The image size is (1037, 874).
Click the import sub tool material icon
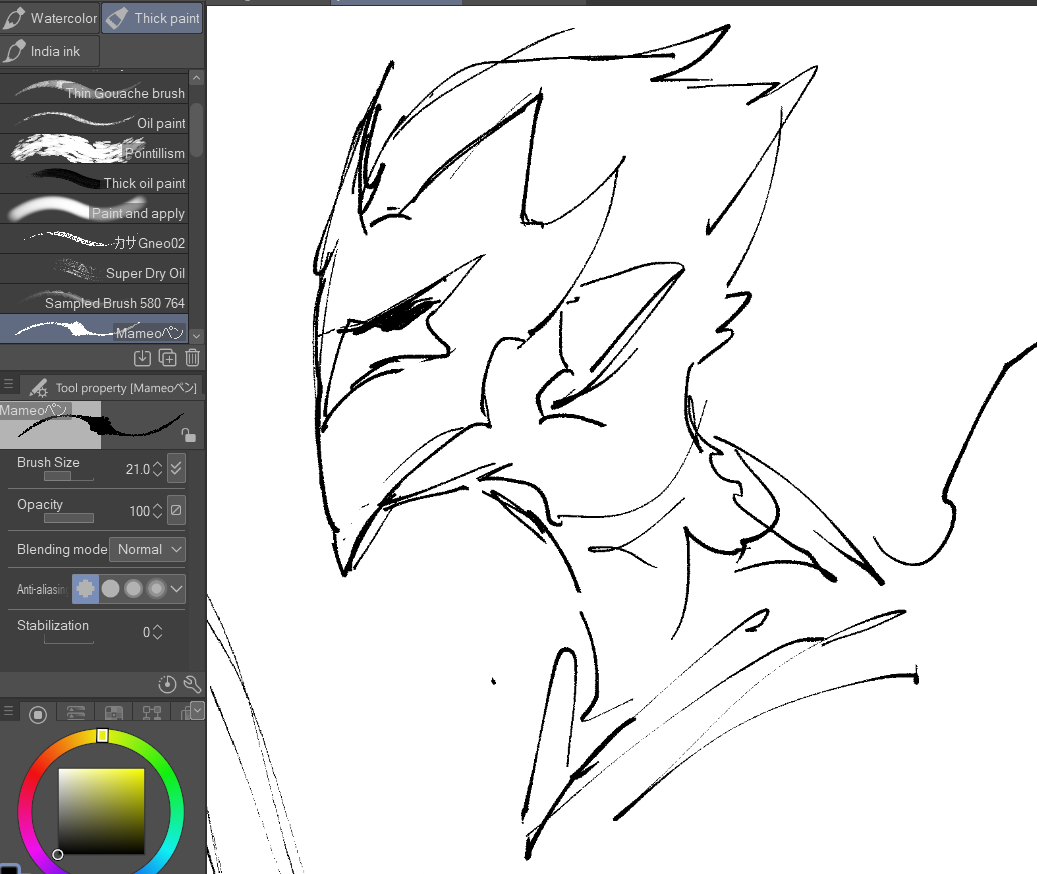click(142, 358)
